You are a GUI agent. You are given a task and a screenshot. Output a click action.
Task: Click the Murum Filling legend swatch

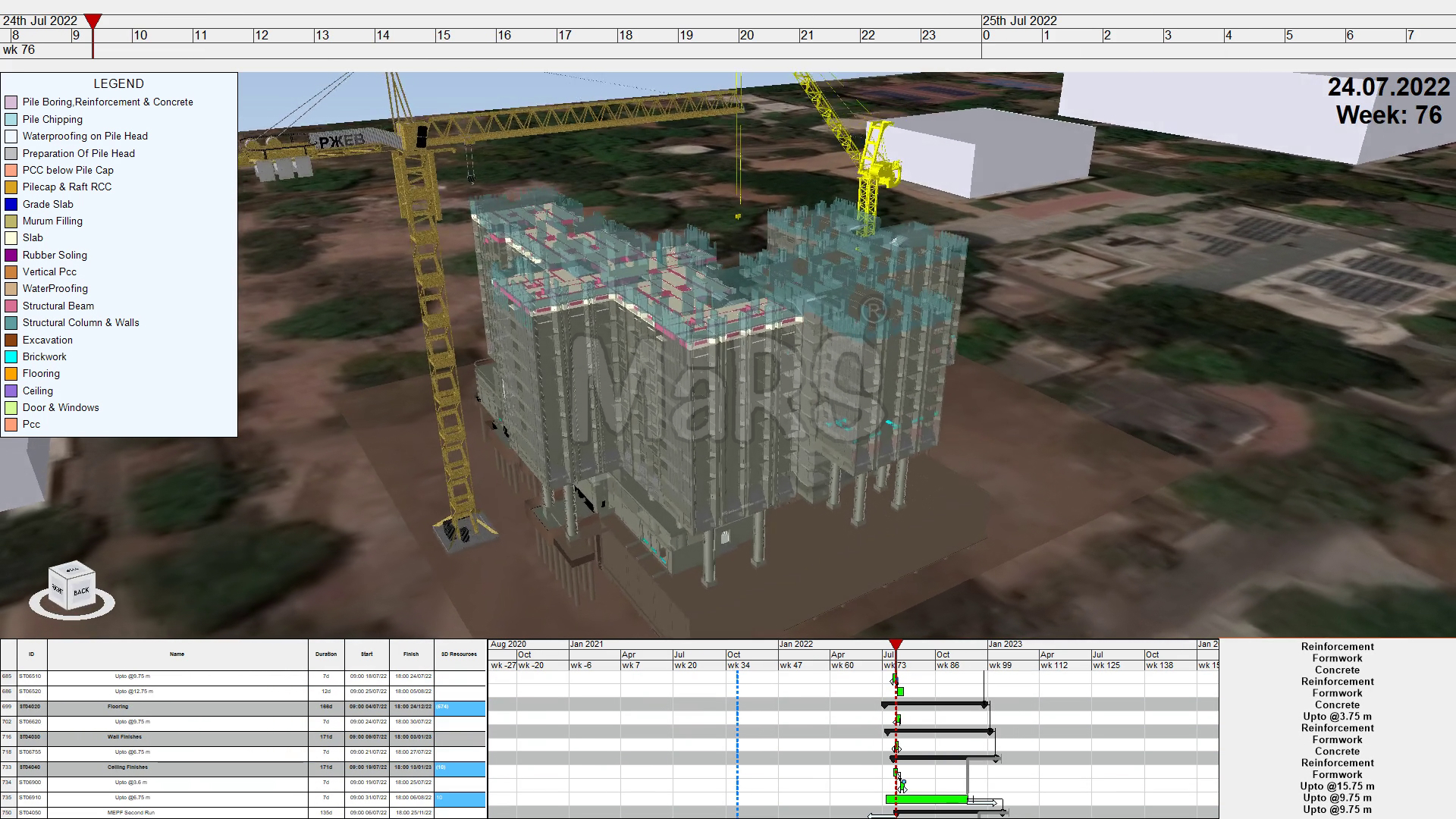coord(11,221)
